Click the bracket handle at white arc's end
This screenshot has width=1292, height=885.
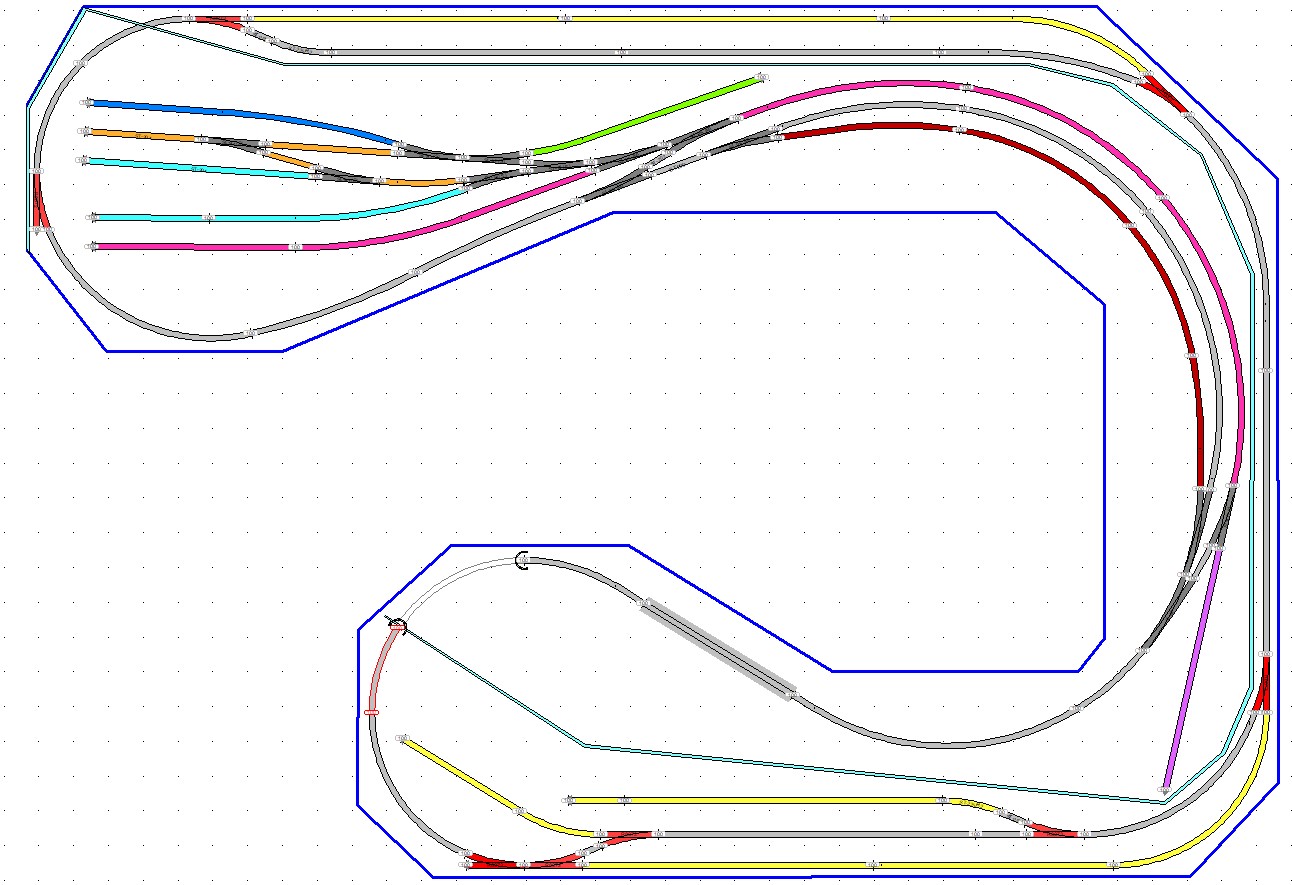520,561
